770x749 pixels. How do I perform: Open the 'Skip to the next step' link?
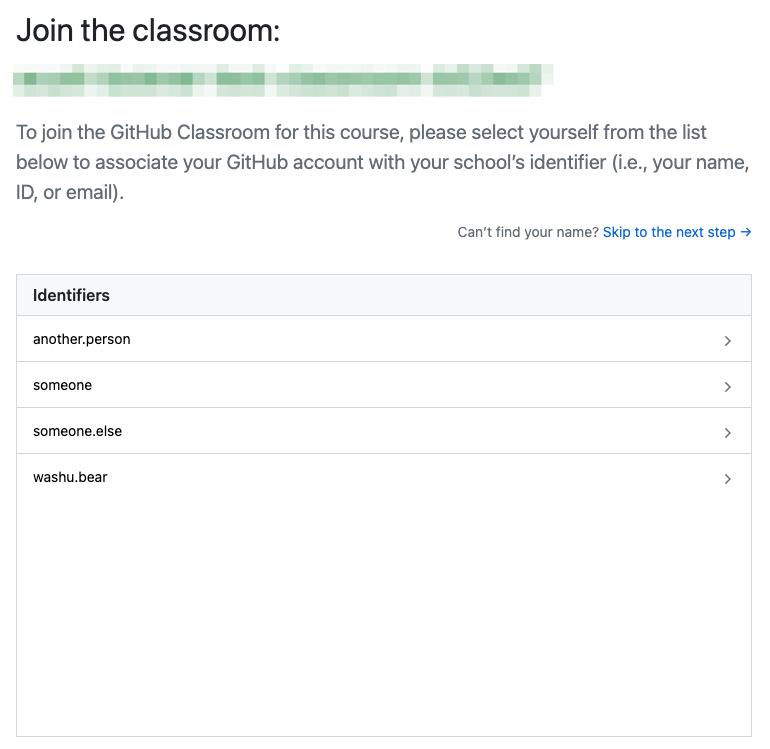click(x=669, y=232)
